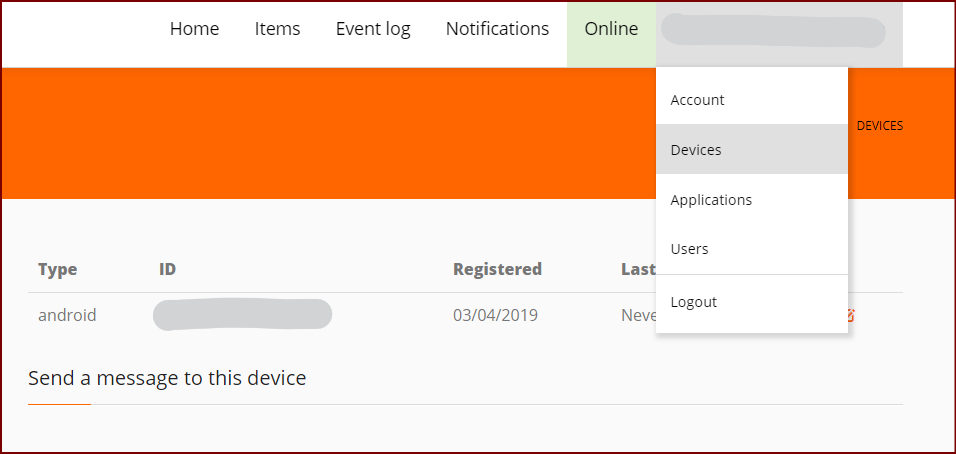The width and height of the screenshot is (956, 454).
Task: Click the Registered column header
Action: click(498, 269)
